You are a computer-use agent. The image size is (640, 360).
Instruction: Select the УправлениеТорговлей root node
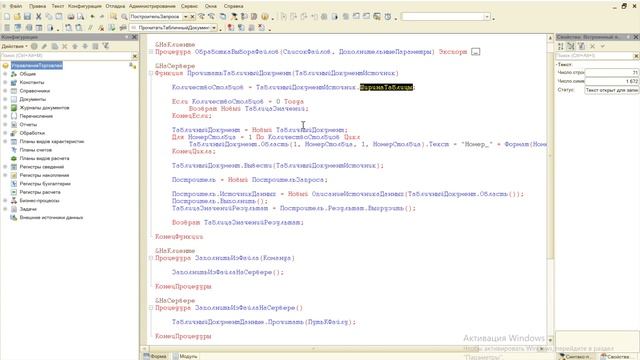[x=37, y=66]
